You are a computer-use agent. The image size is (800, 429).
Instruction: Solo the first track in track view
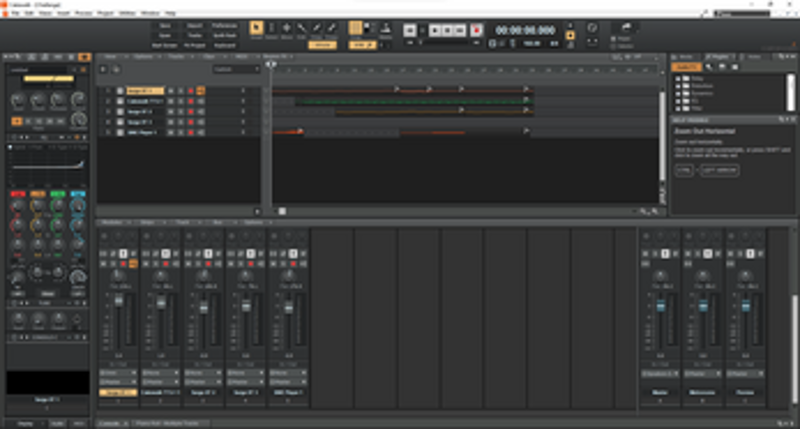click(181, 91)
